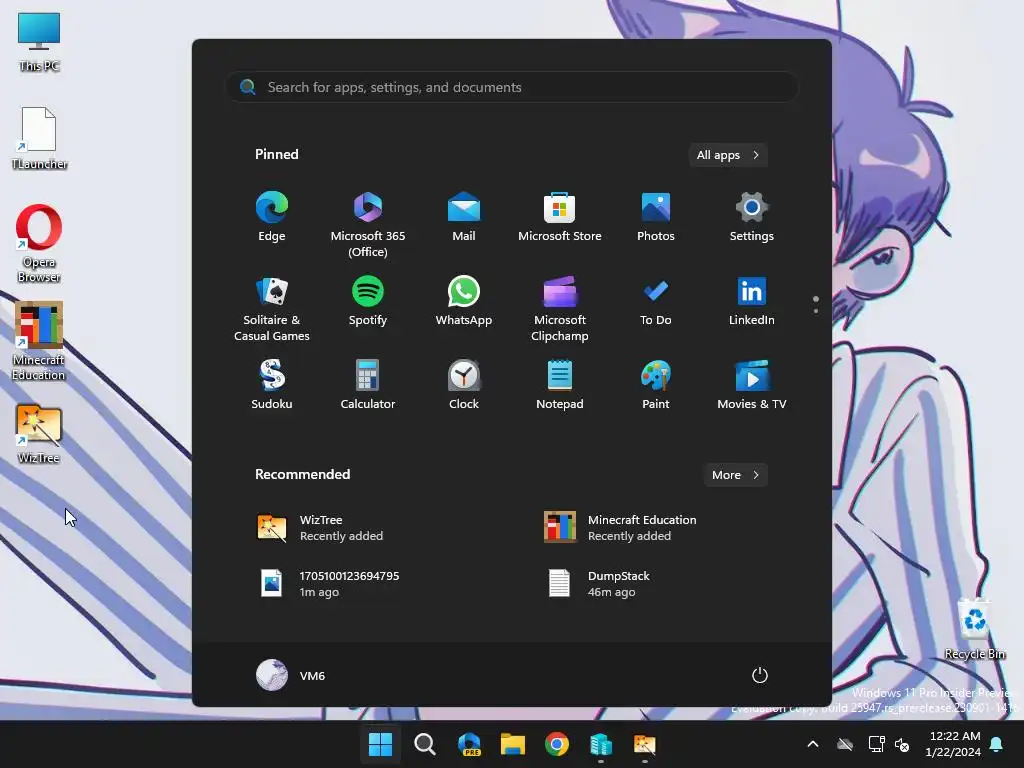Launch Google Chrome from the taskbar
1024x768 pixels.
pos(557,744)
